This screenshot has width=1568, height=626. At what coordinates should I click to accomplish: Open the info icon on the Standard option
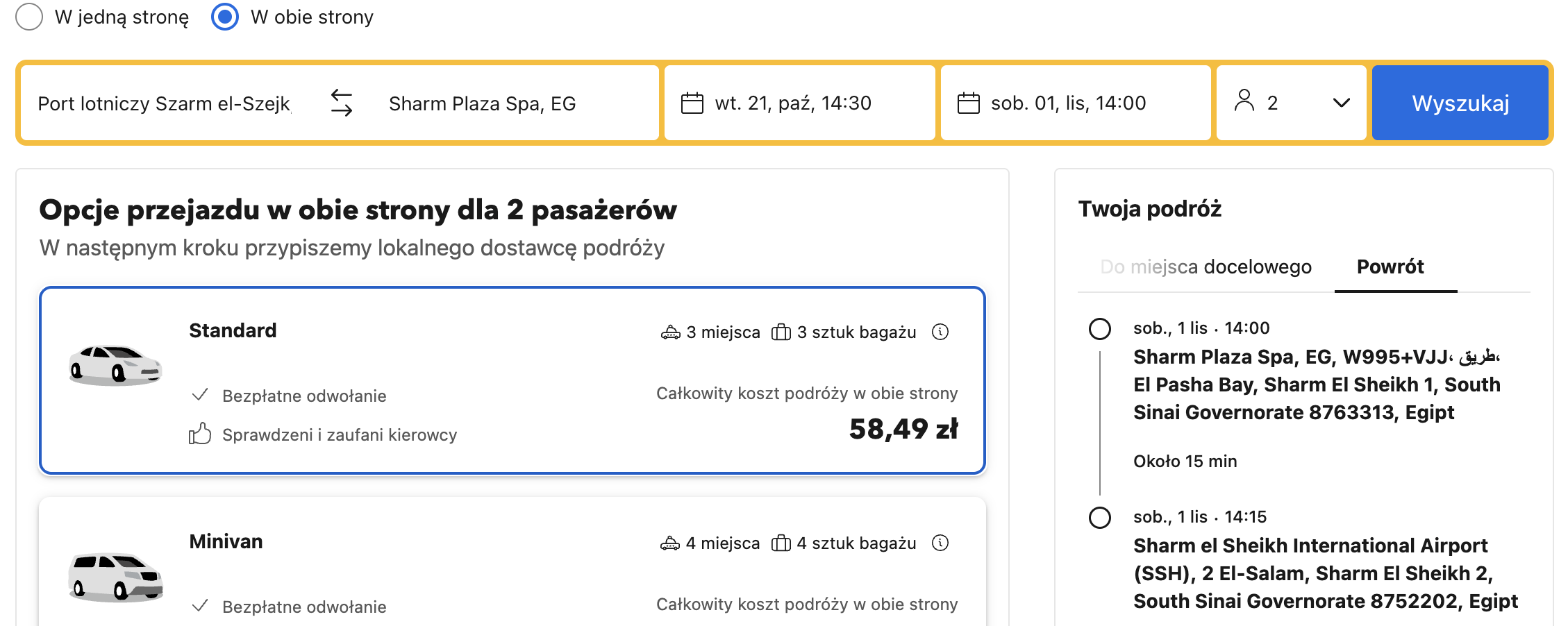point(940,332)
